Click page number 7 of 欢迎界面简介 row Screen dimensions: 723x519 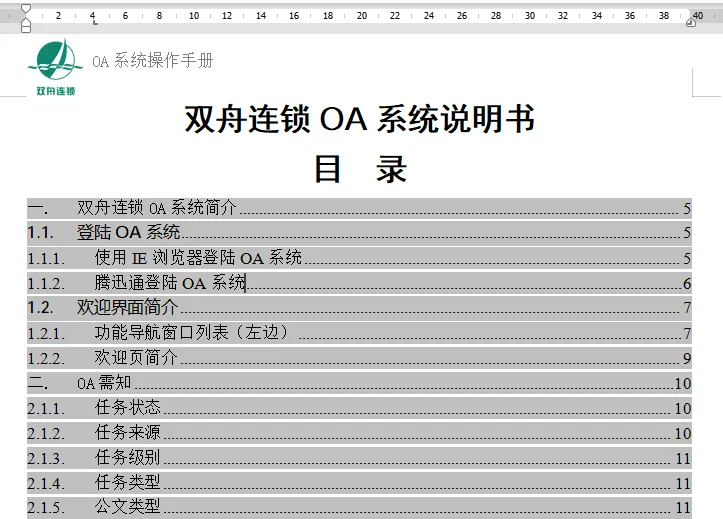tap(687, 308)
